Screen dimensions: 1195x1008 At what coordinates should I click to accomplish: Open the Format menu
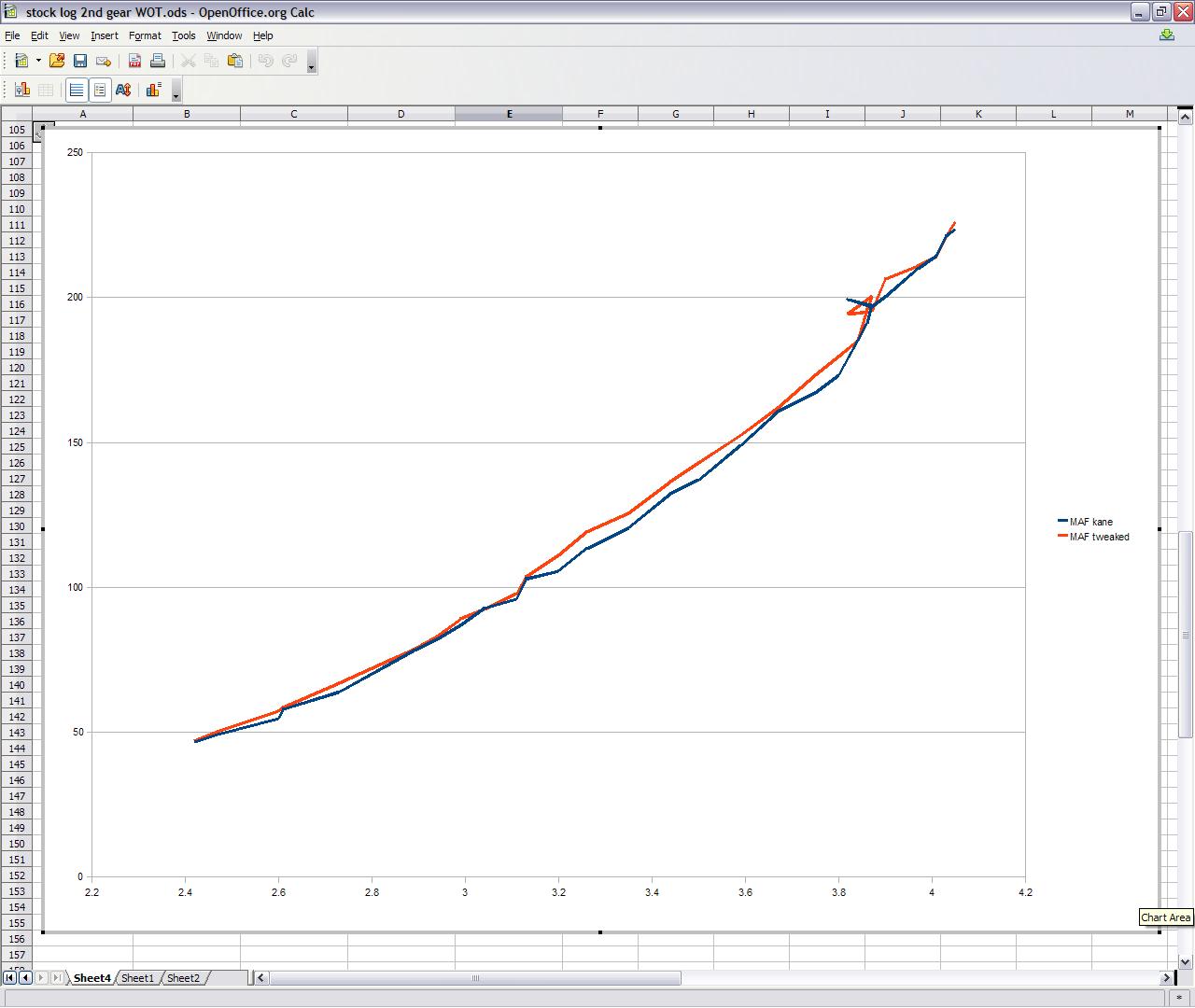pyautogui.click(x=145, y=35)
